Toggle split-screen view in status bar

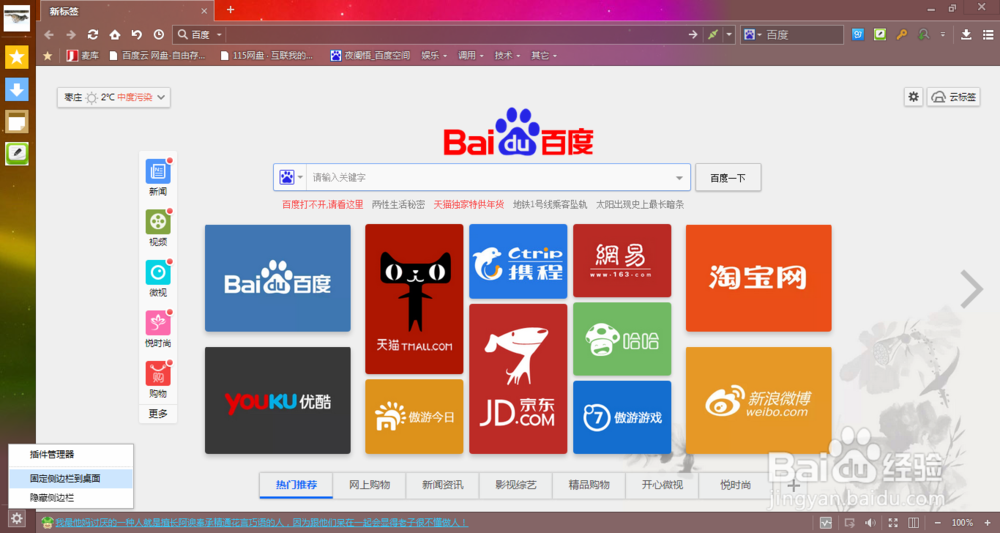[x=913, y=523]
